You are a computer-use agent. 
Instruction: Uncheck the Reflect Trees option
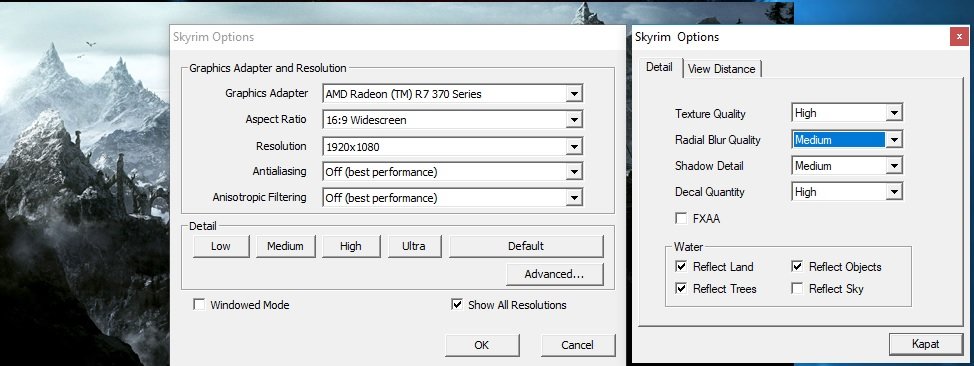coord(681,289)
